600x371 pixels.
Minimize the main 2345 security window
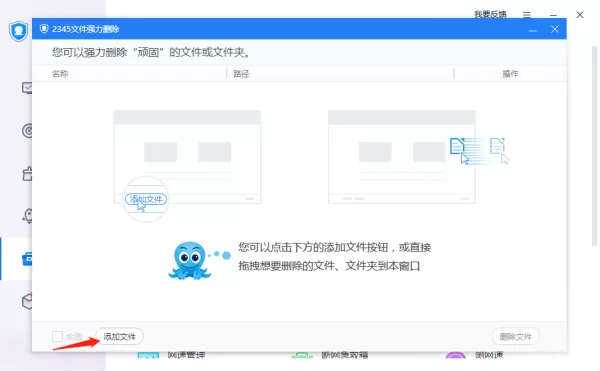click(x=553, y=15)
